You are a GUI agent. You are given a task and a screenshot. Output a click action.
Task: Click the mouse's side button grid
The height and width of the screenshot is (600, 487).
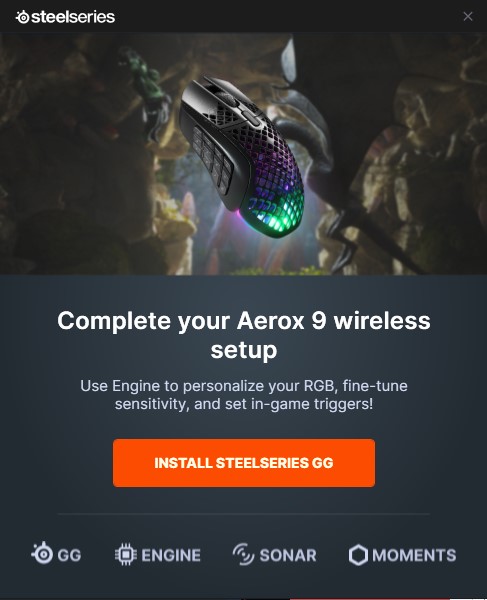pos(212,157)
